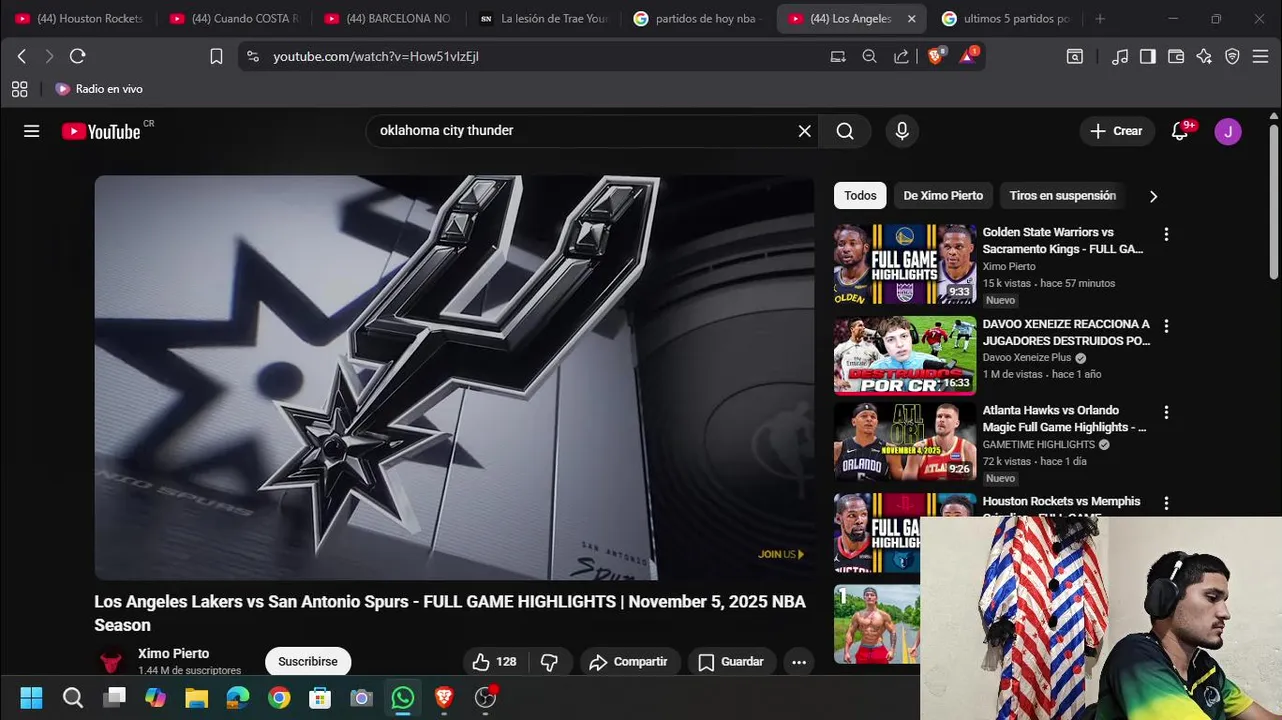Image resolution: width=1282 pixels, height=720 pixels.
Task: Switch to Houston Rockets browser tab
Action: 80,18
